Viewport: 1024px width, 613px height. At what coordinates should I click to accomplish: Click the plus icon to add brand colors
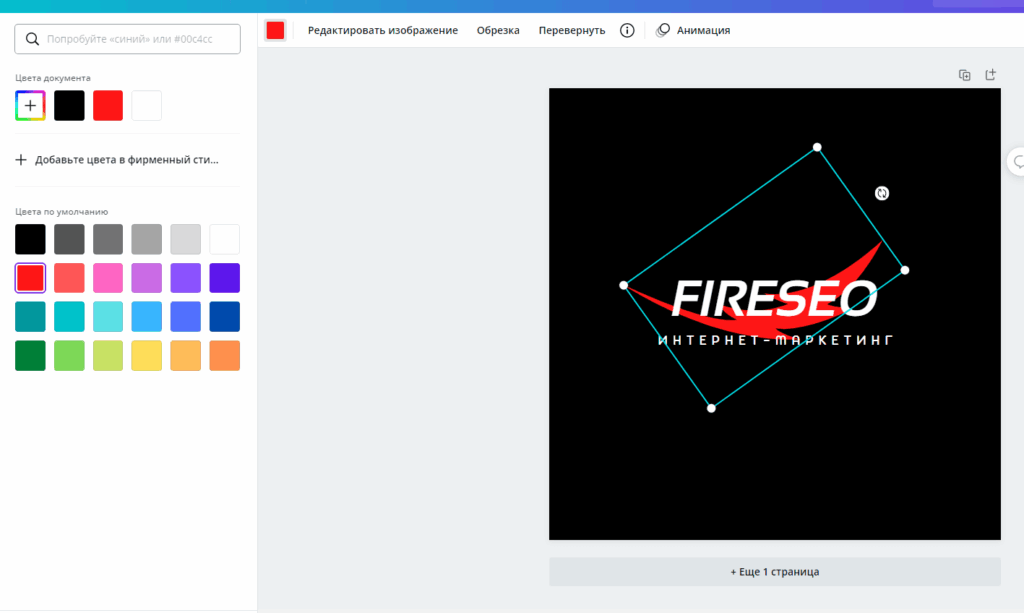(x=21, y=159)
